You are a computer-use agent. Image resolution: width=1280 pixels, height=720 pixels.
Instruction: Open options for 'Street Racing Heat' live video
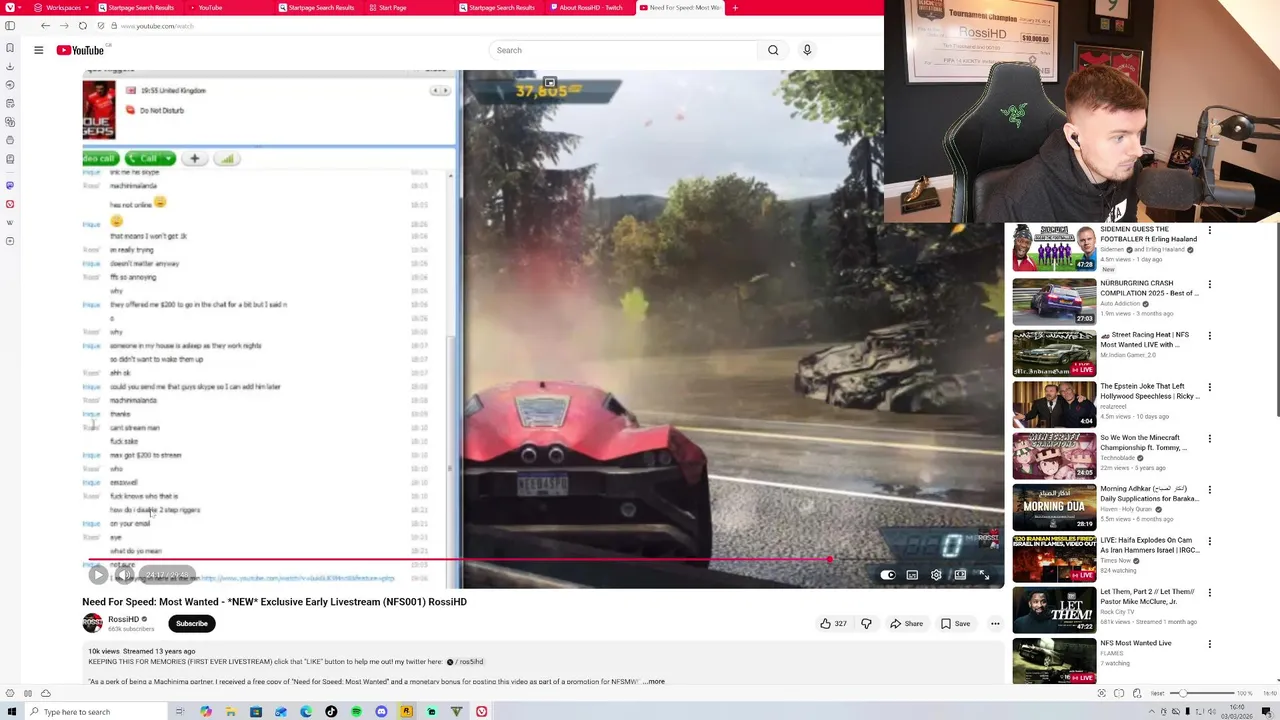point(1209,336)
